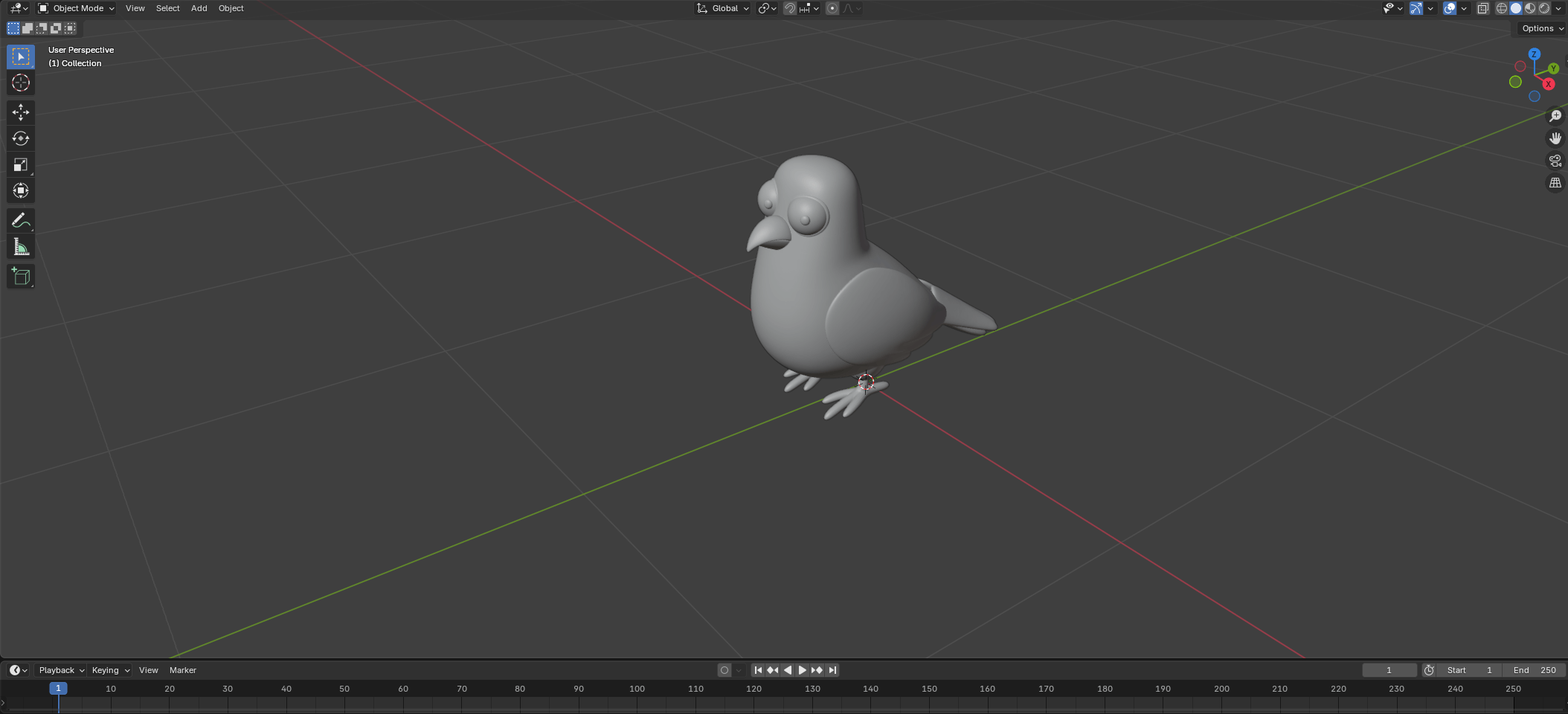The image size is (1568, 714).
Task: Open the Select menu
Action: (167, 8)
